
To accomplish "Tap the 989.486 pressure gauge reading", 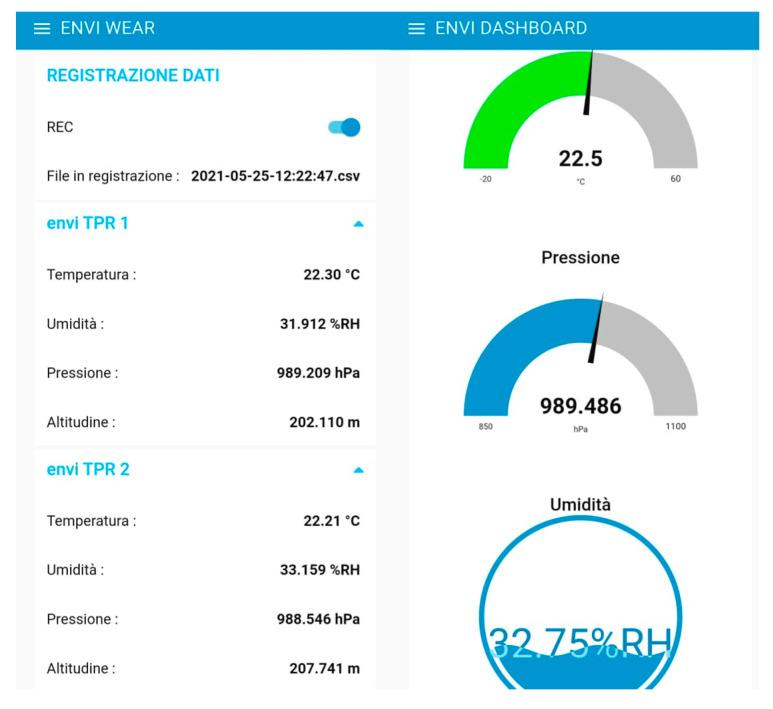I will coord(580,406).
